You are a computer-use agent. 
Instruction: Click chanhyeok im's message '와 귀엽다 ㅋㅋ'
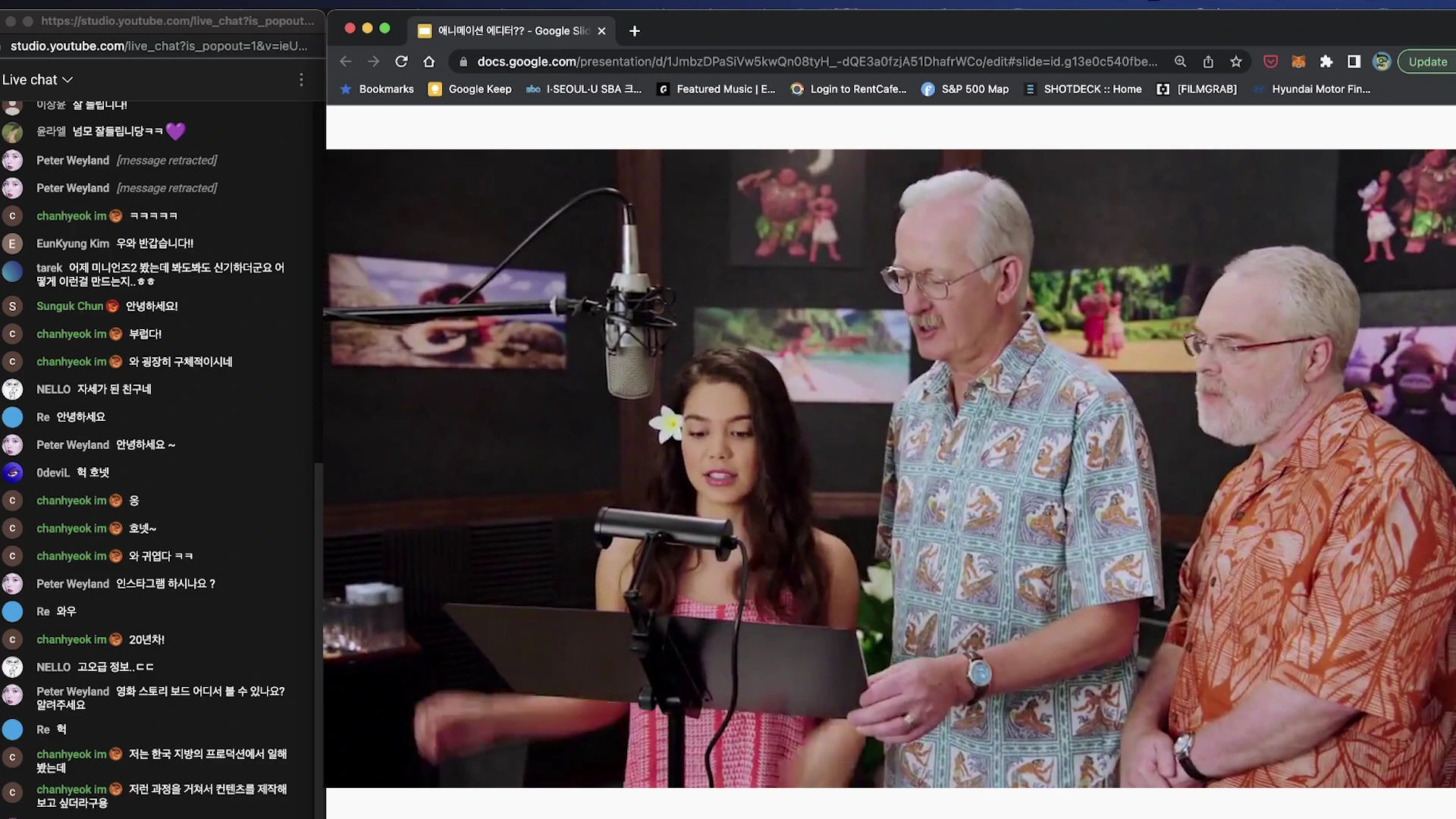[x=161, y=557]
